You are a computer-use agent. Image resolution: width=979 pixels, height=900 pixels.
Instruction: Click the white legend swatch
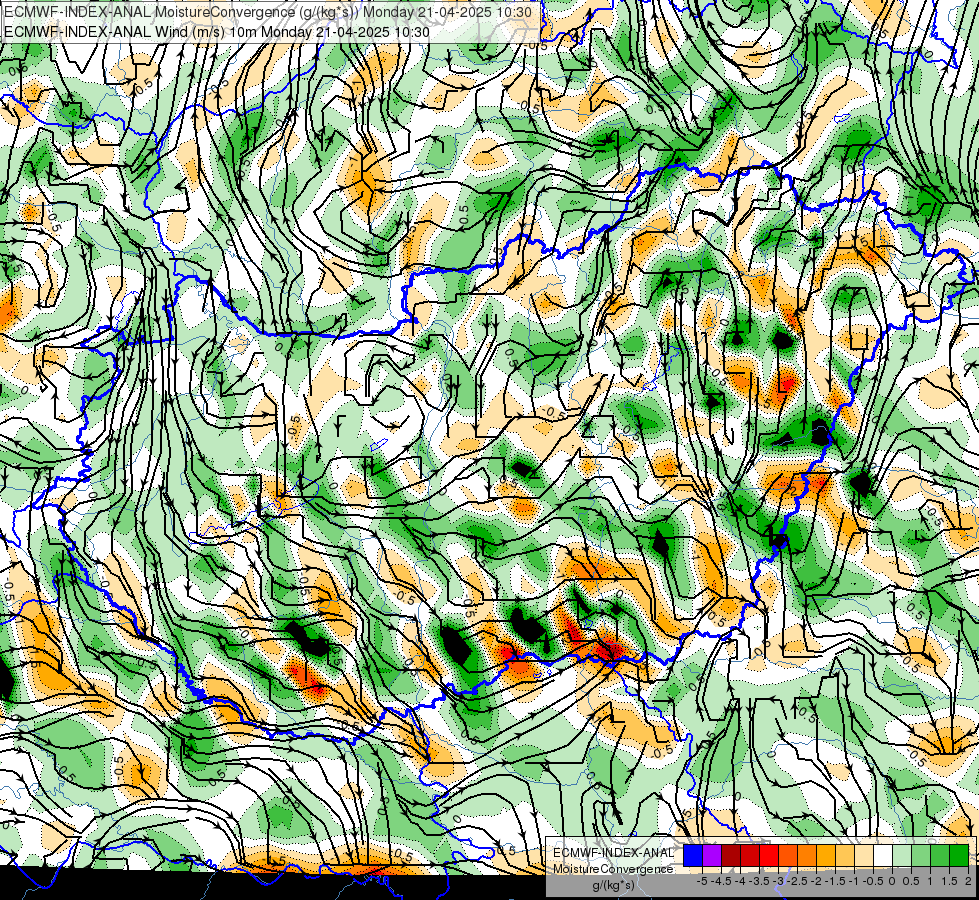tap(883, 855)
